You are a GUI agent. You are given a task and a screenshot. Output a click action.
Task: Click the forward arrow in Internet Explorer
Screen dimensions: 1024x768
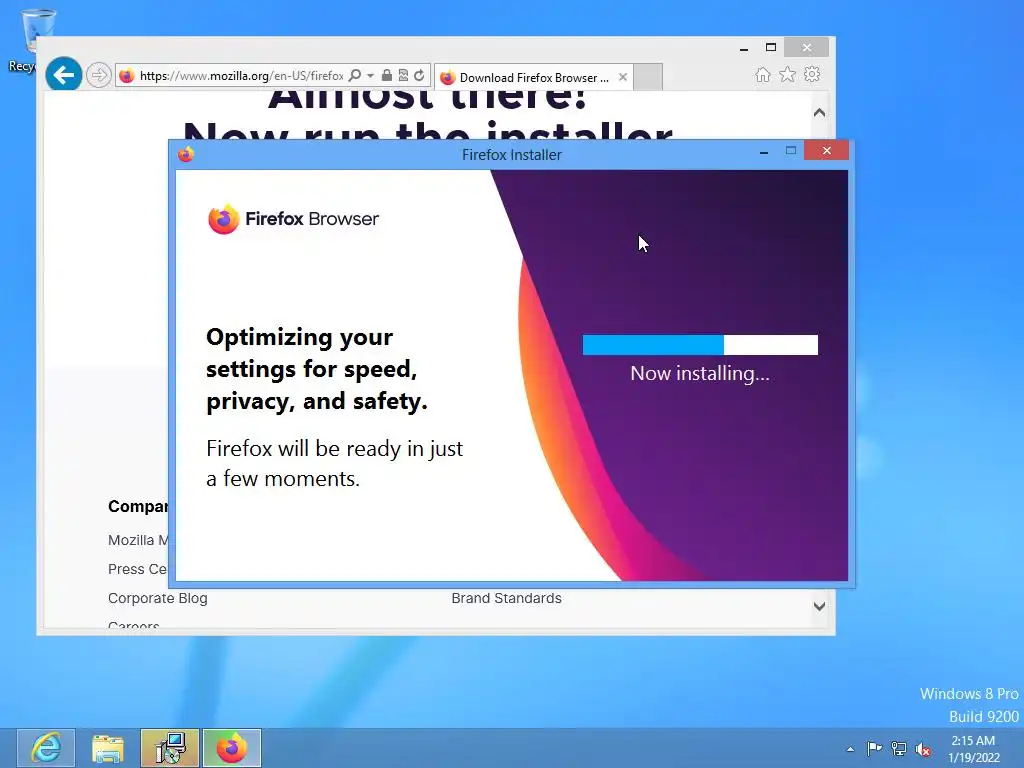(99, 75)
